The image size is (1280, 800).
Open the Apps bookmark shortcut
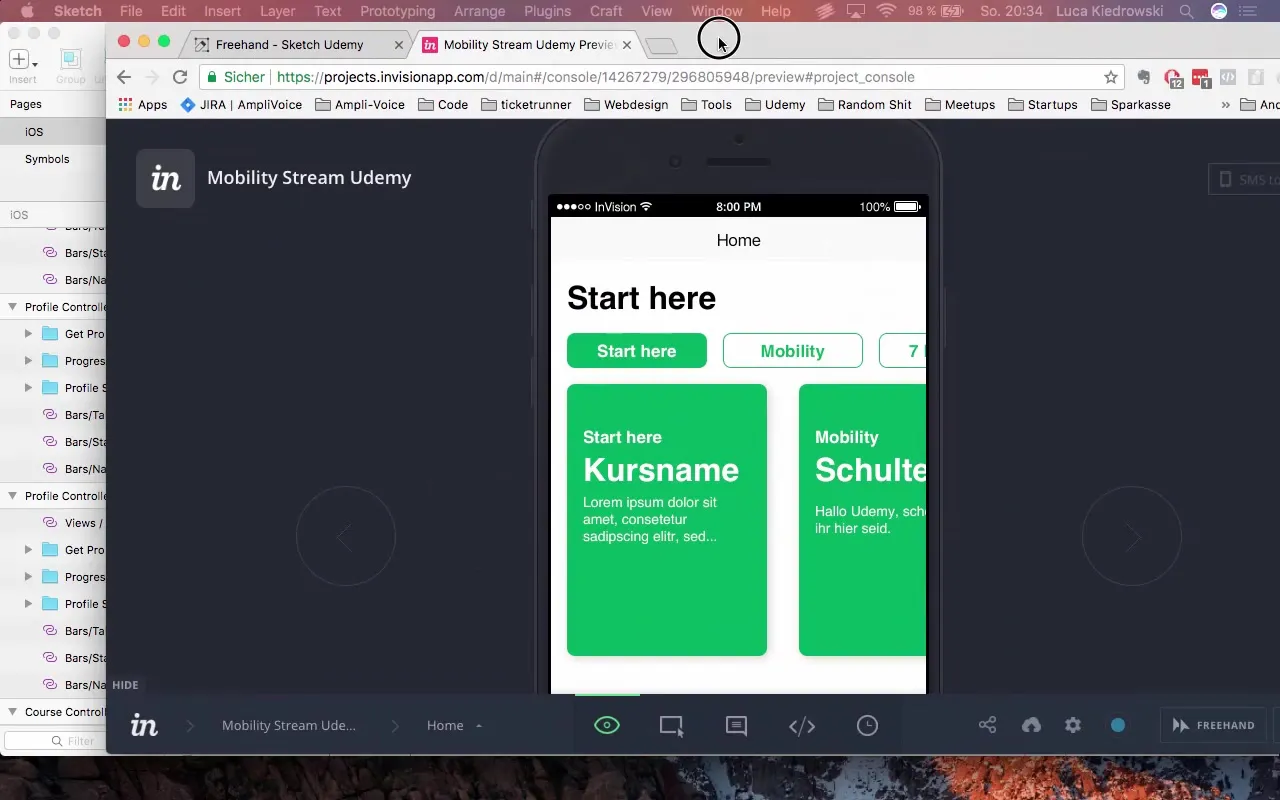click(x=143, y=104)
